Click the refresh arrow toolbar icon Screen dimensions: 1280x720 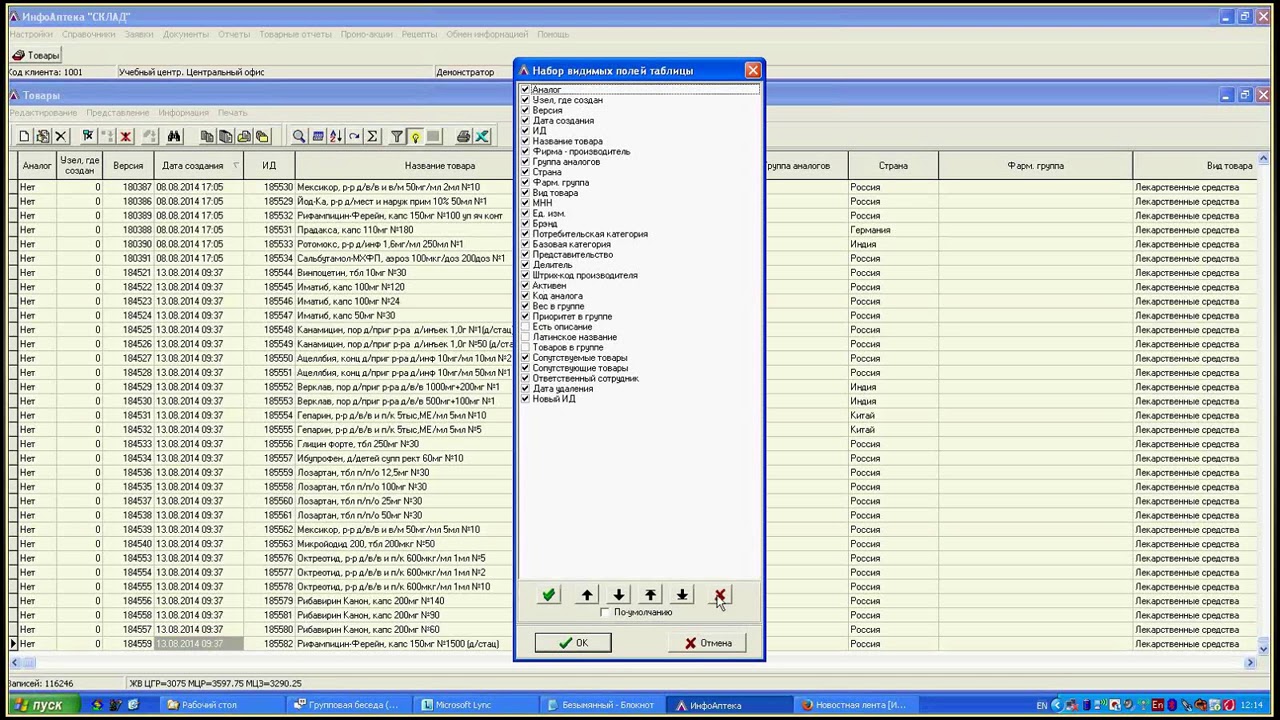[354, 136]
